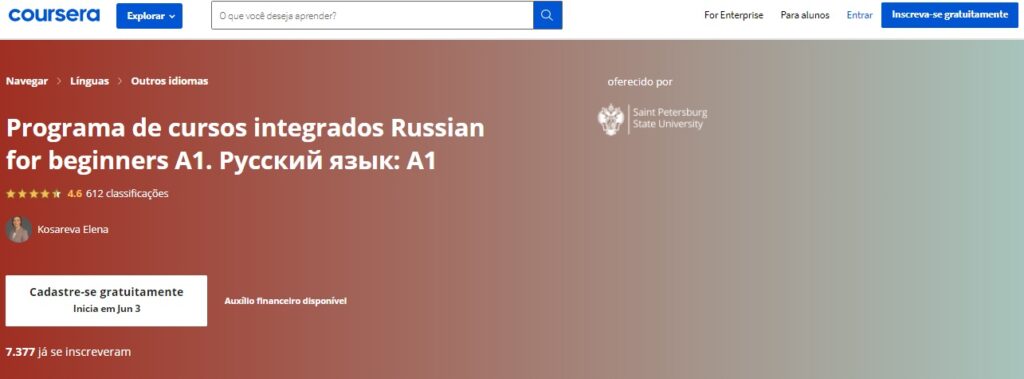Open the Auxílio financeiro disponível link

tap(285, 301)
